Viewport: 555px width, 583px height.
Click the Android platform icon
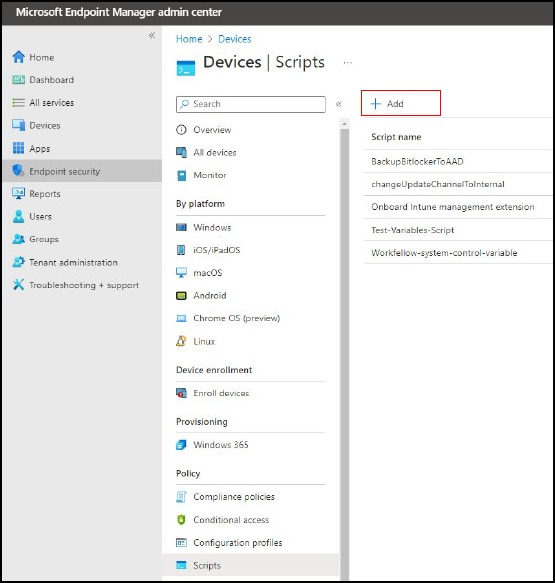coord(181,296)
